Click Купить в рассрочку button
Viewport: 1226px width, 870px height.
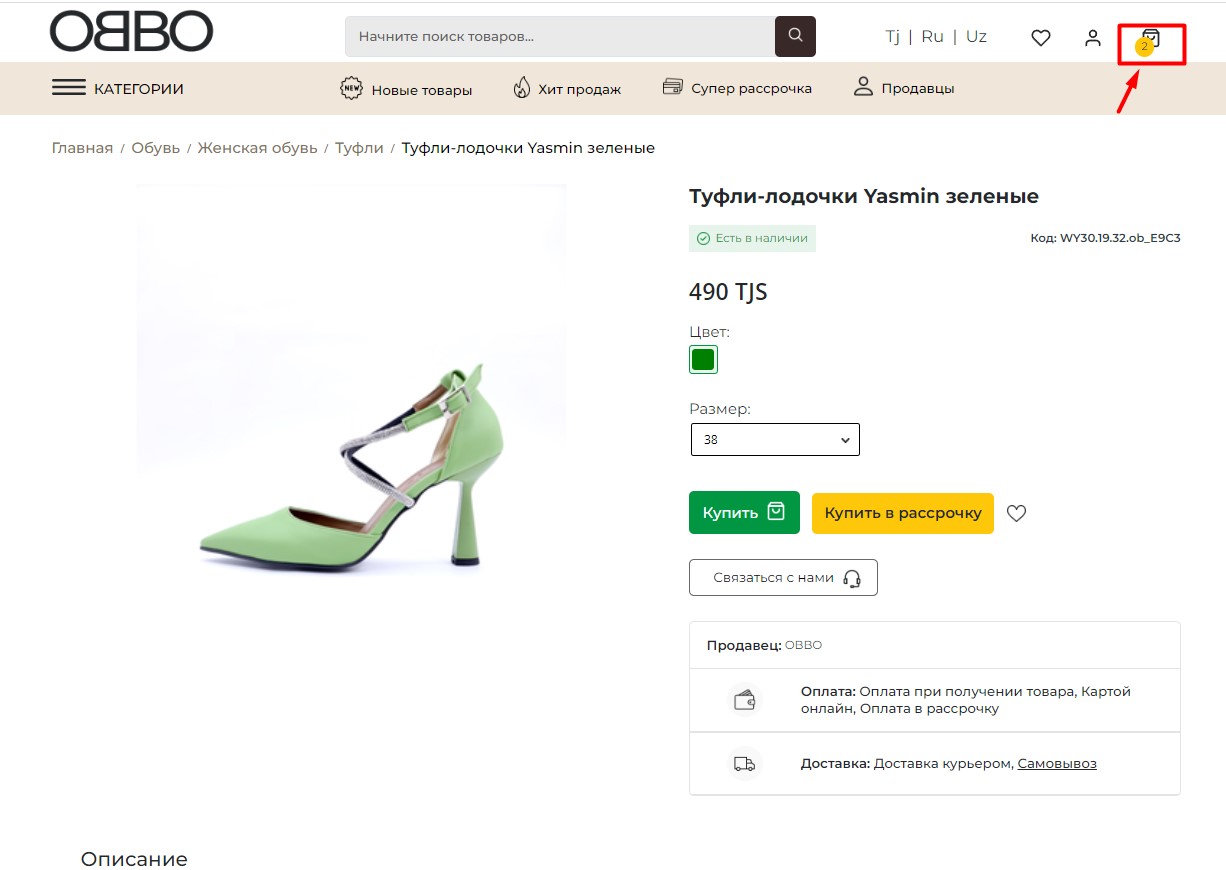tap(902, 513)
